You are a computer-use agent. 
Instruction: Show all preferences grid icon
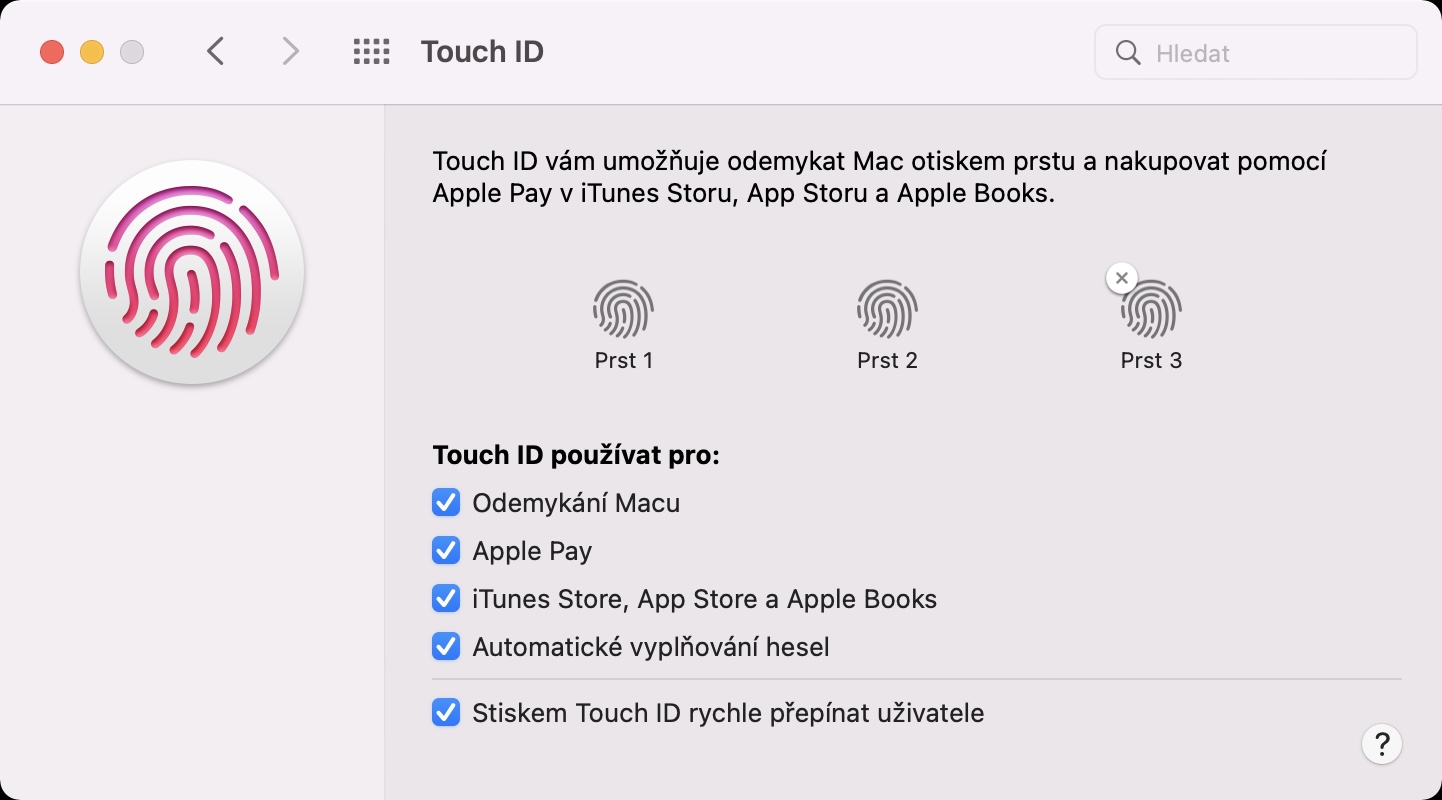372,52
